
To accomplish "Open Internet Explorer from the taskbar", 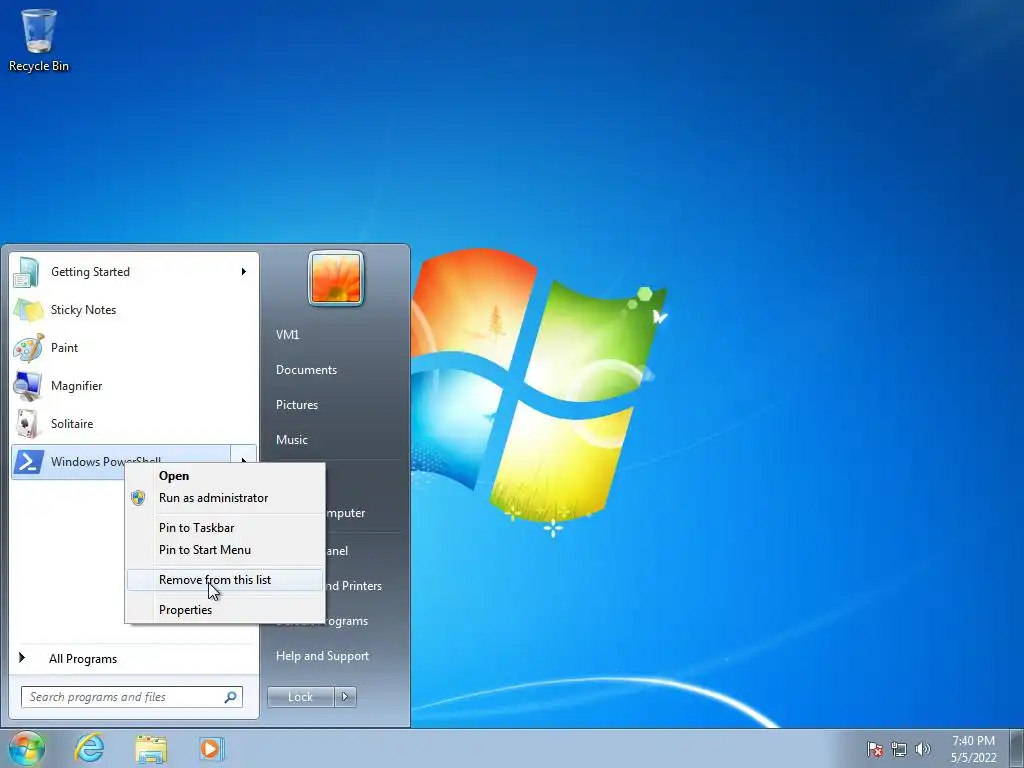I will [x=89, y=748].
